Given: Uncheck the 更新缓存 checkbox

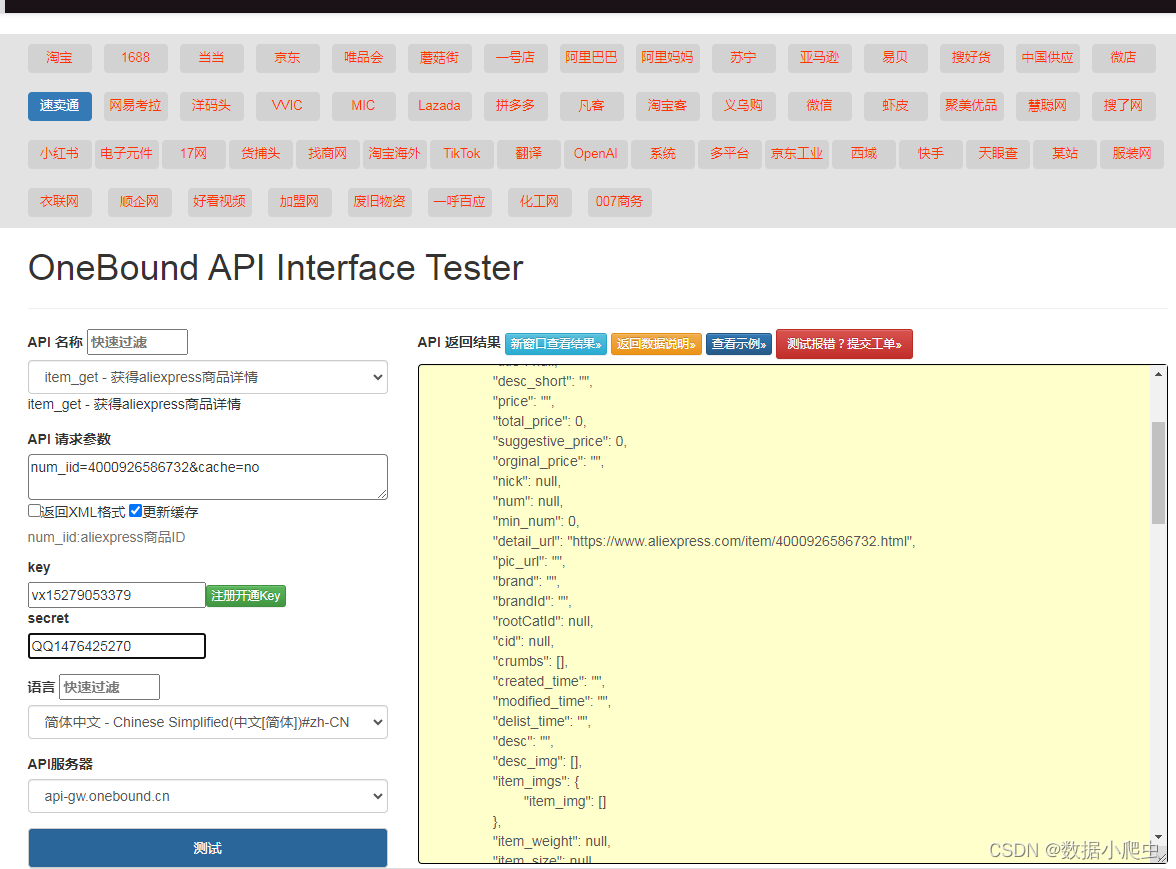Looking at the screenshot, I should [x=135, y=511].
